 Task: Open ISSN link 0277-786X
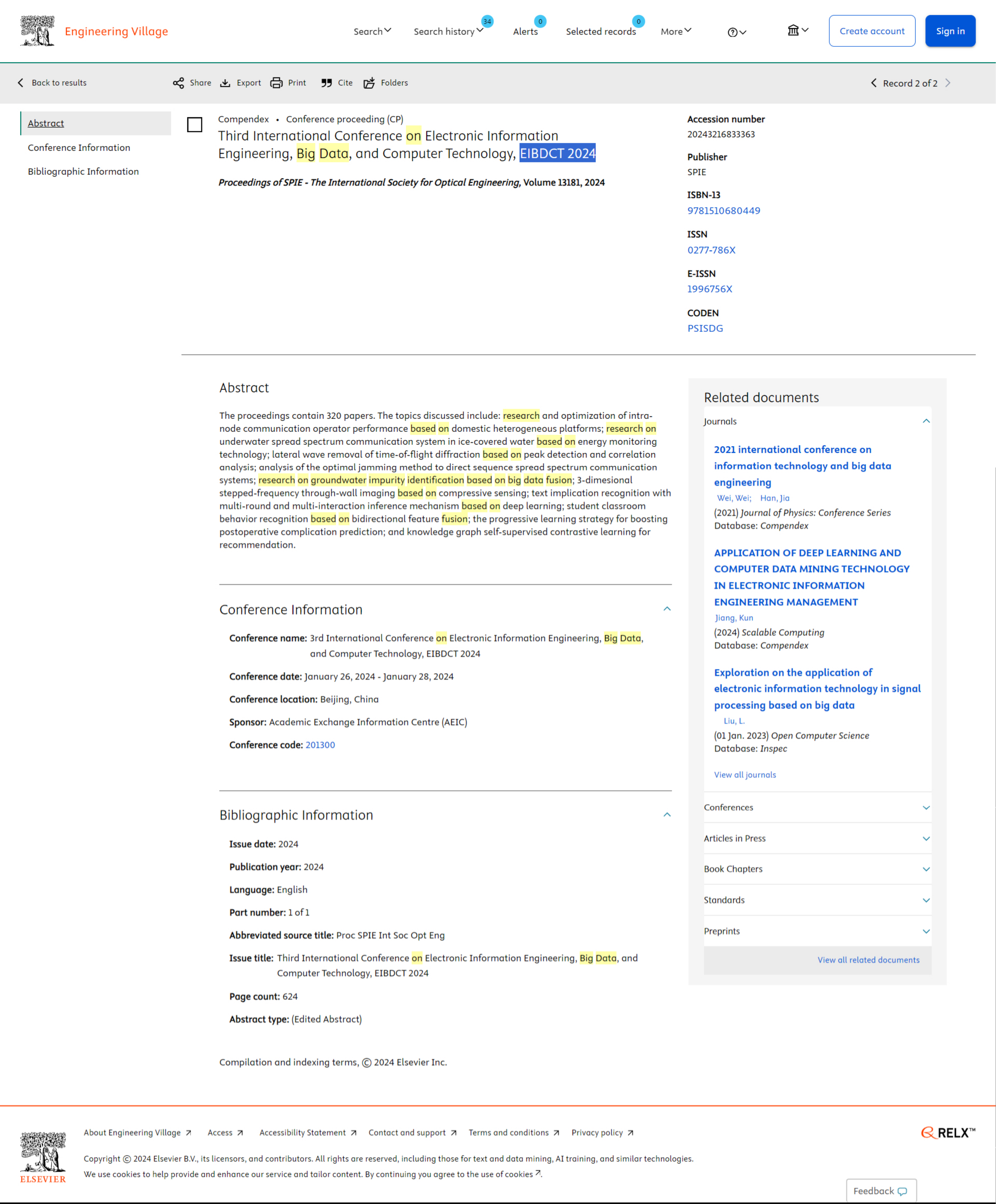[711, 250]
